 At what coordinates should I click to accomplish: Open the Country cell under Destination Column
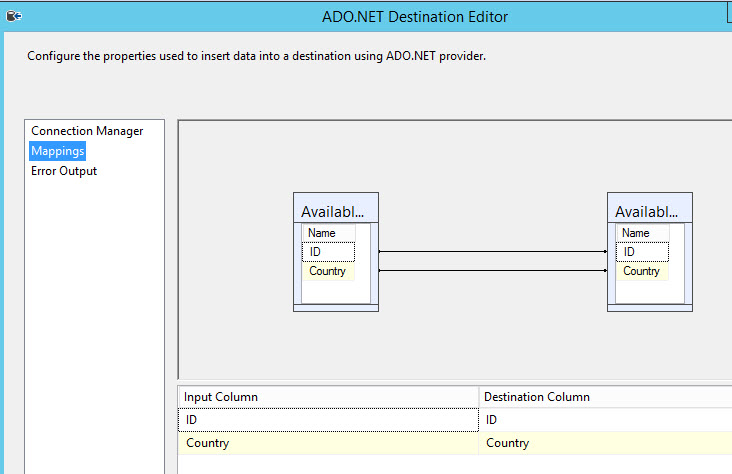click(x=605, y=443)
